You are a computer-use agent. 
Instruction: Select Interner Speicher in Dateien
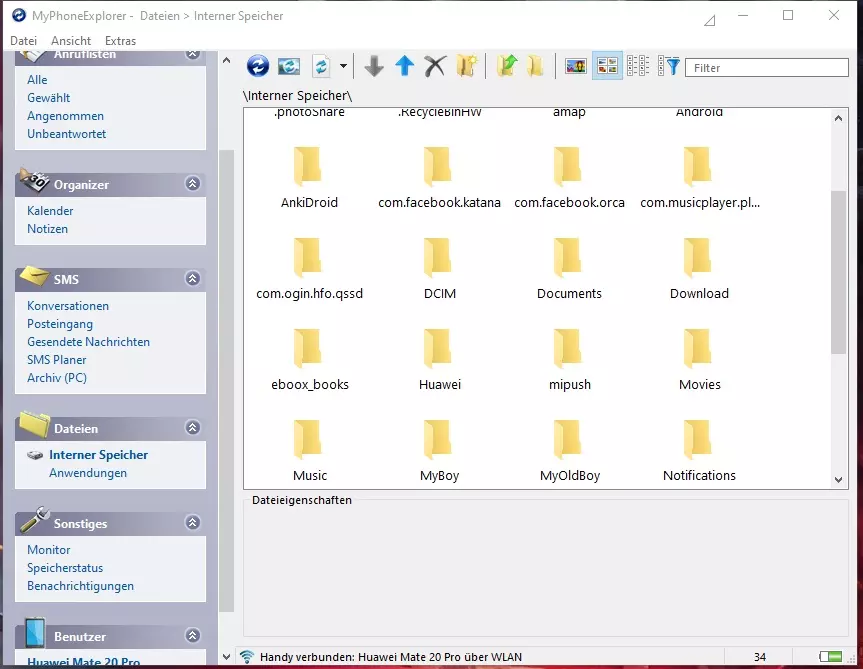[x=99, y=455]
